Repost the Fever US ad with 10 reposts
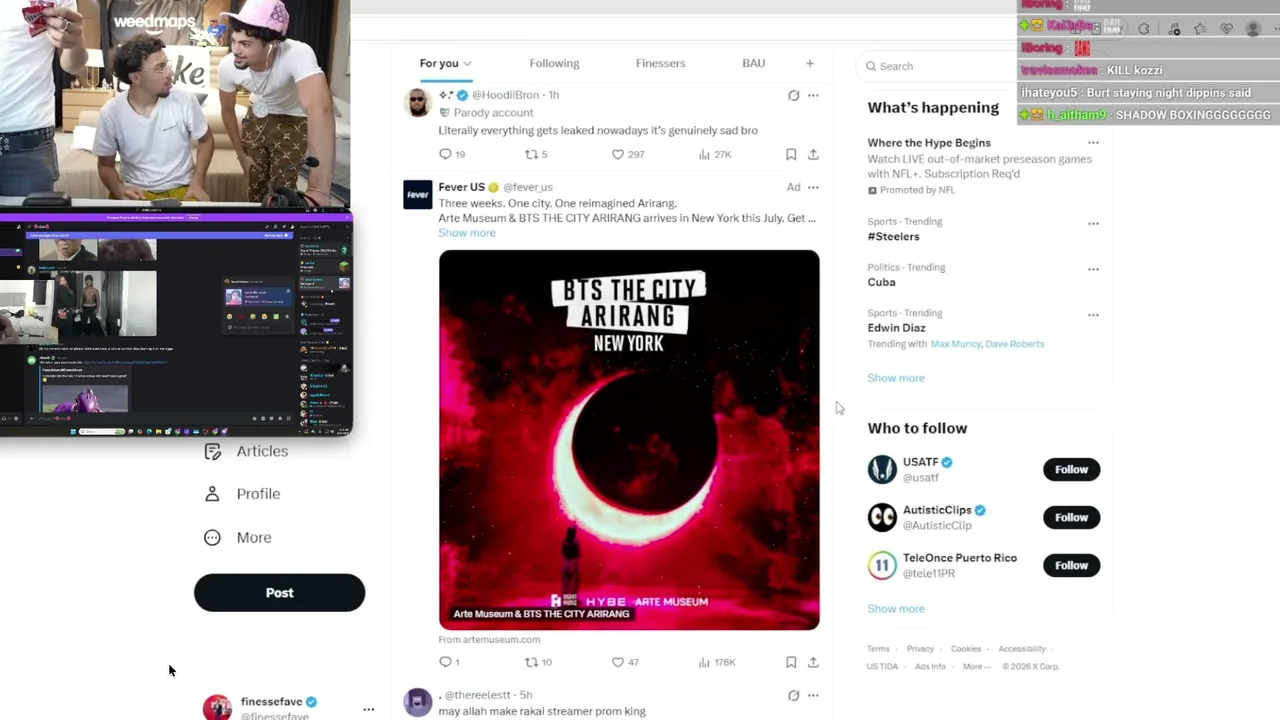The height and width of the screenshot is (720, 1280). 538,662
